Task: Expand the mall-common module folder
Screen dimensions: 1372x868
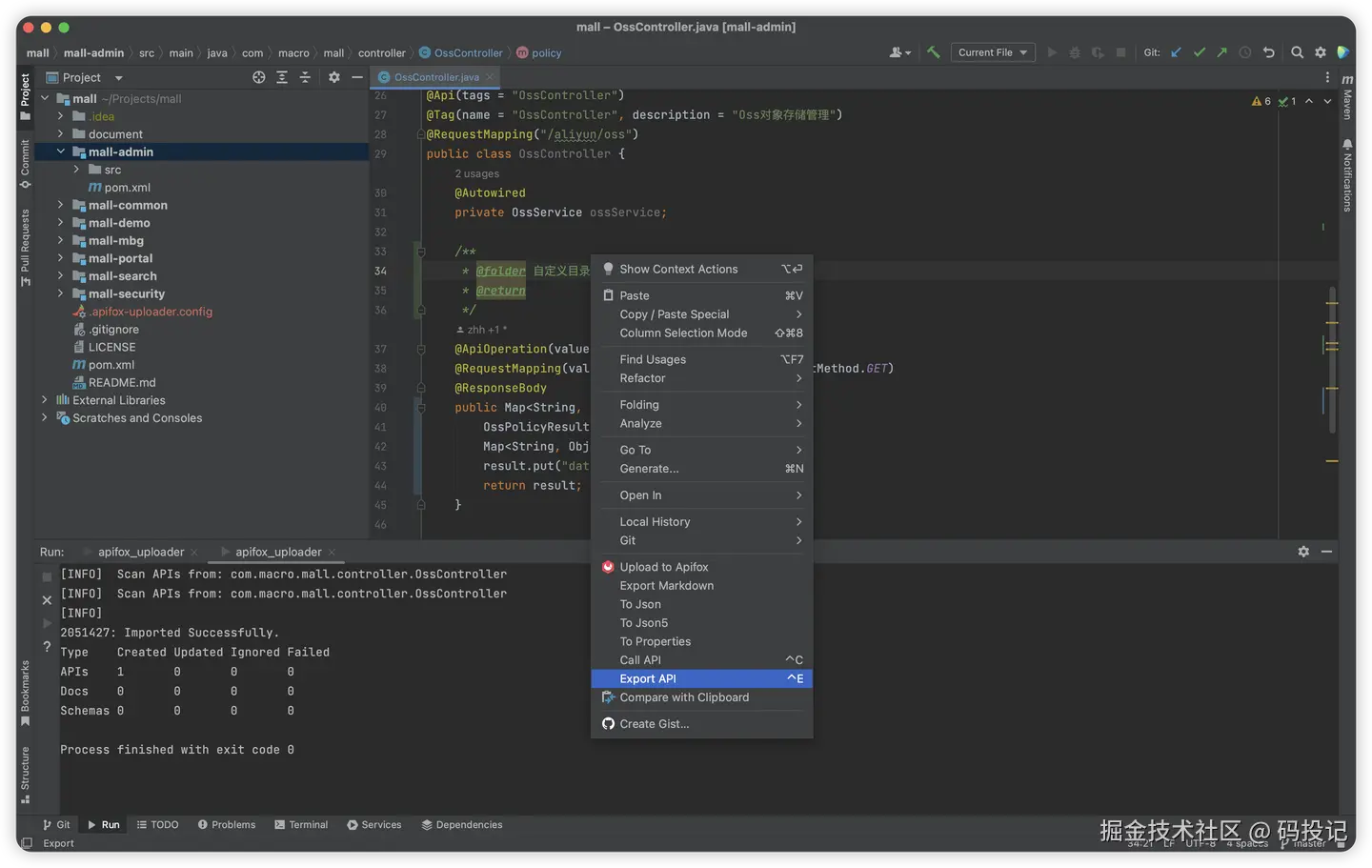Action: [x=60, y=205]
